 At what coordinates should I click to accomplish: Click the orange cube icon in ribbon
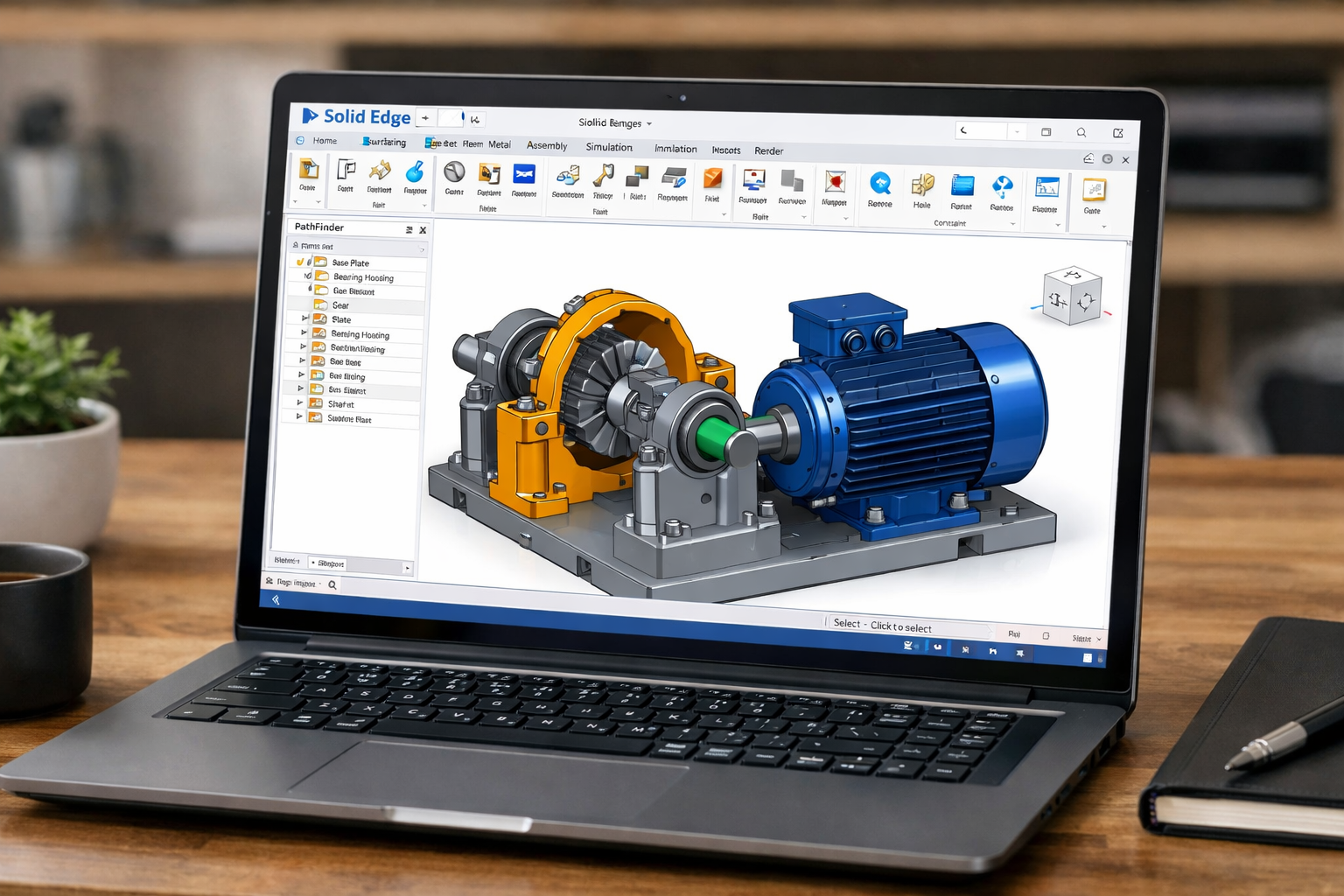pos(712,178)
